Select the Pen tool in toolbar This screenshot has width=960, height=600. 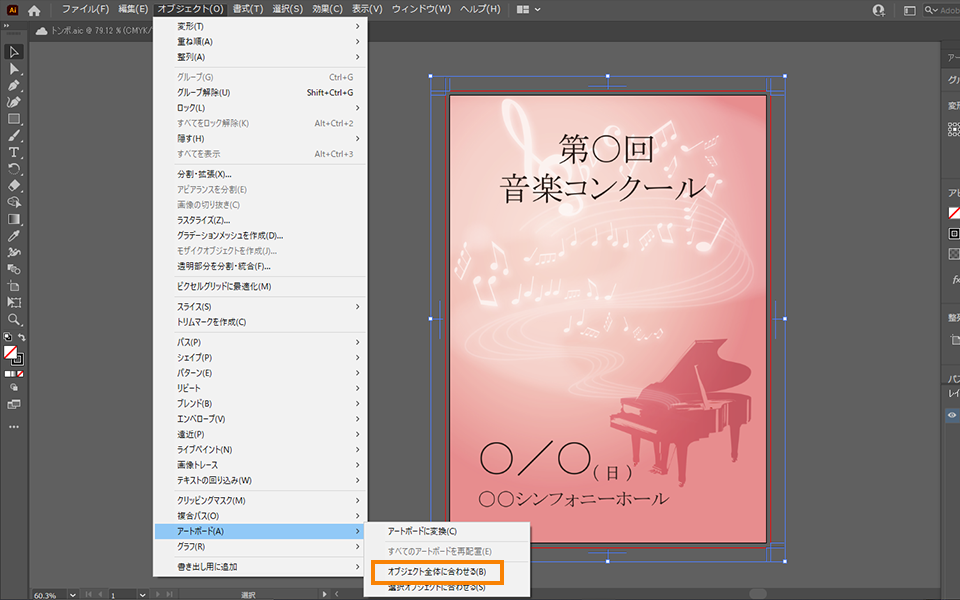coord(14,85)
